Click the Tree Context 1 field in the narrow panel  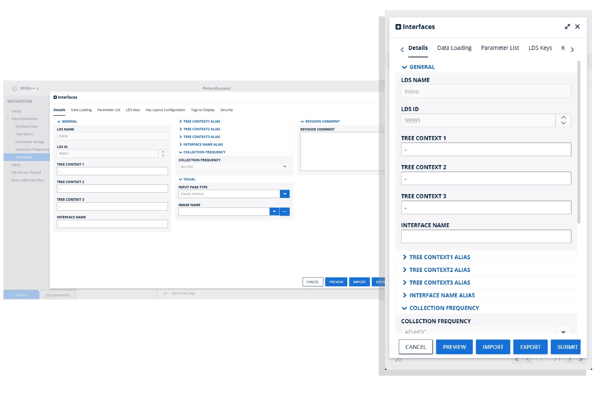pyautogui.click(x=486, y=149)
